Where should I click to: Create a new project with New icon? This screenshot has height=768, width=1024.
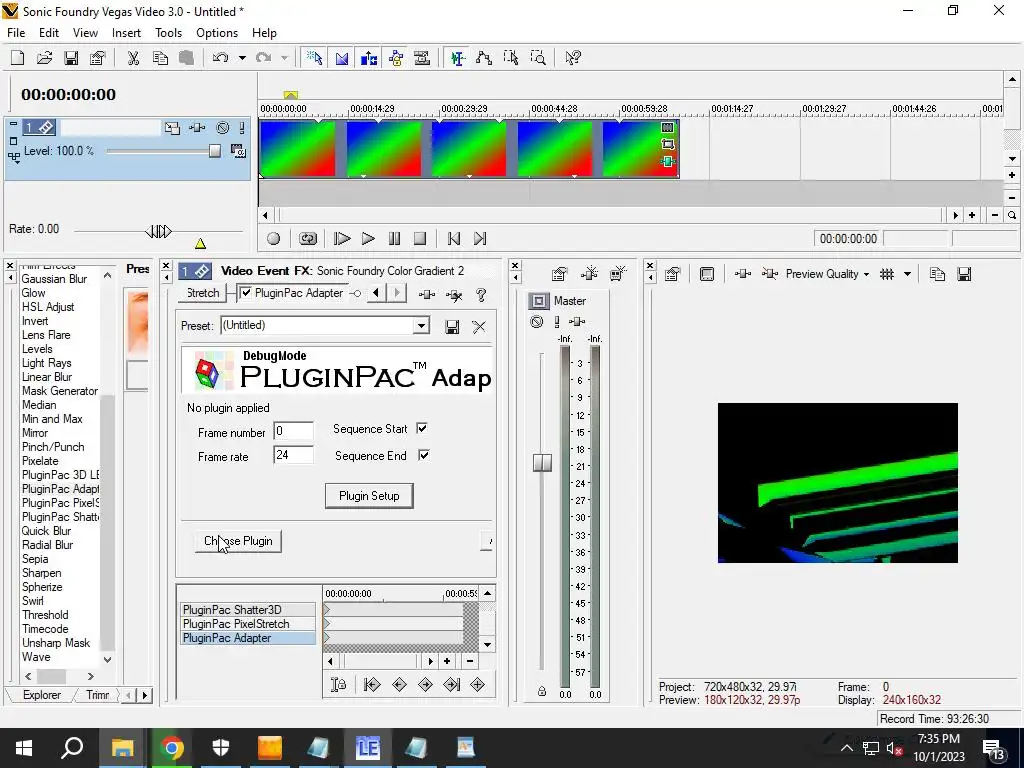point(18,58)
